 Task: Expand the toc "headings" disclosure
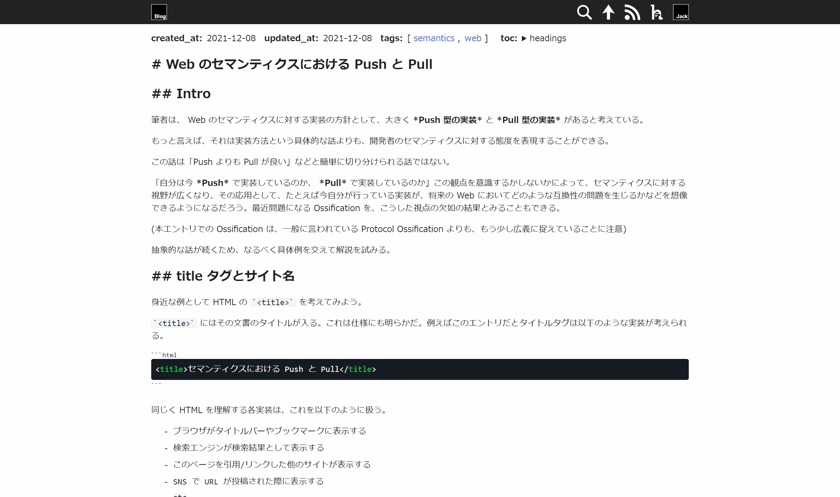coord(544,38)
